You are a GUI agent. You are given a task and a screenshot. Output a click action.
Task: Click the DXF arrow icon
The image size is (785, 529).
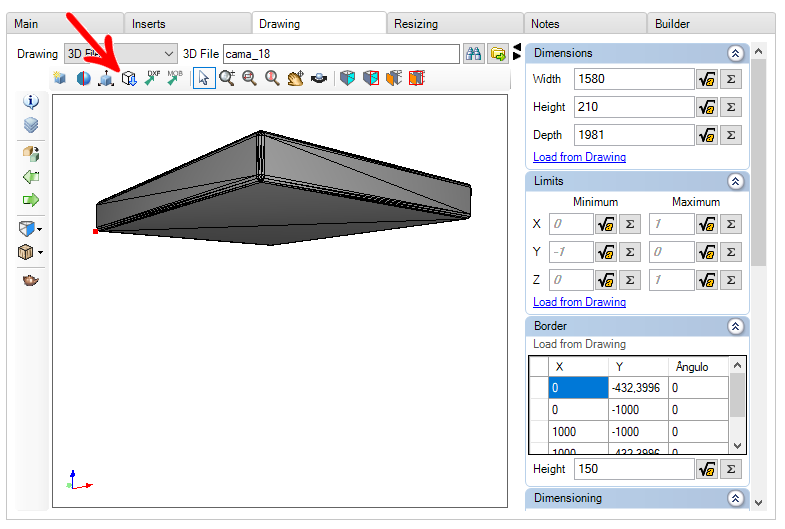(x=152, y=78)
